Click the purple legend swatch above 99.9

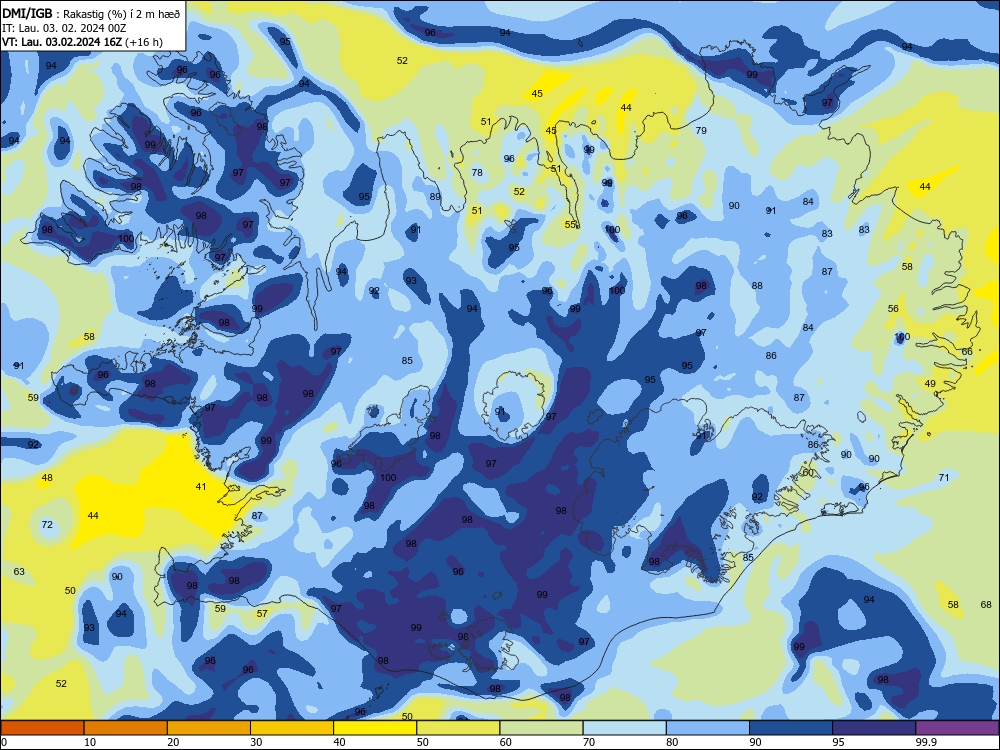pyautogui.click(x=957, y=728)
